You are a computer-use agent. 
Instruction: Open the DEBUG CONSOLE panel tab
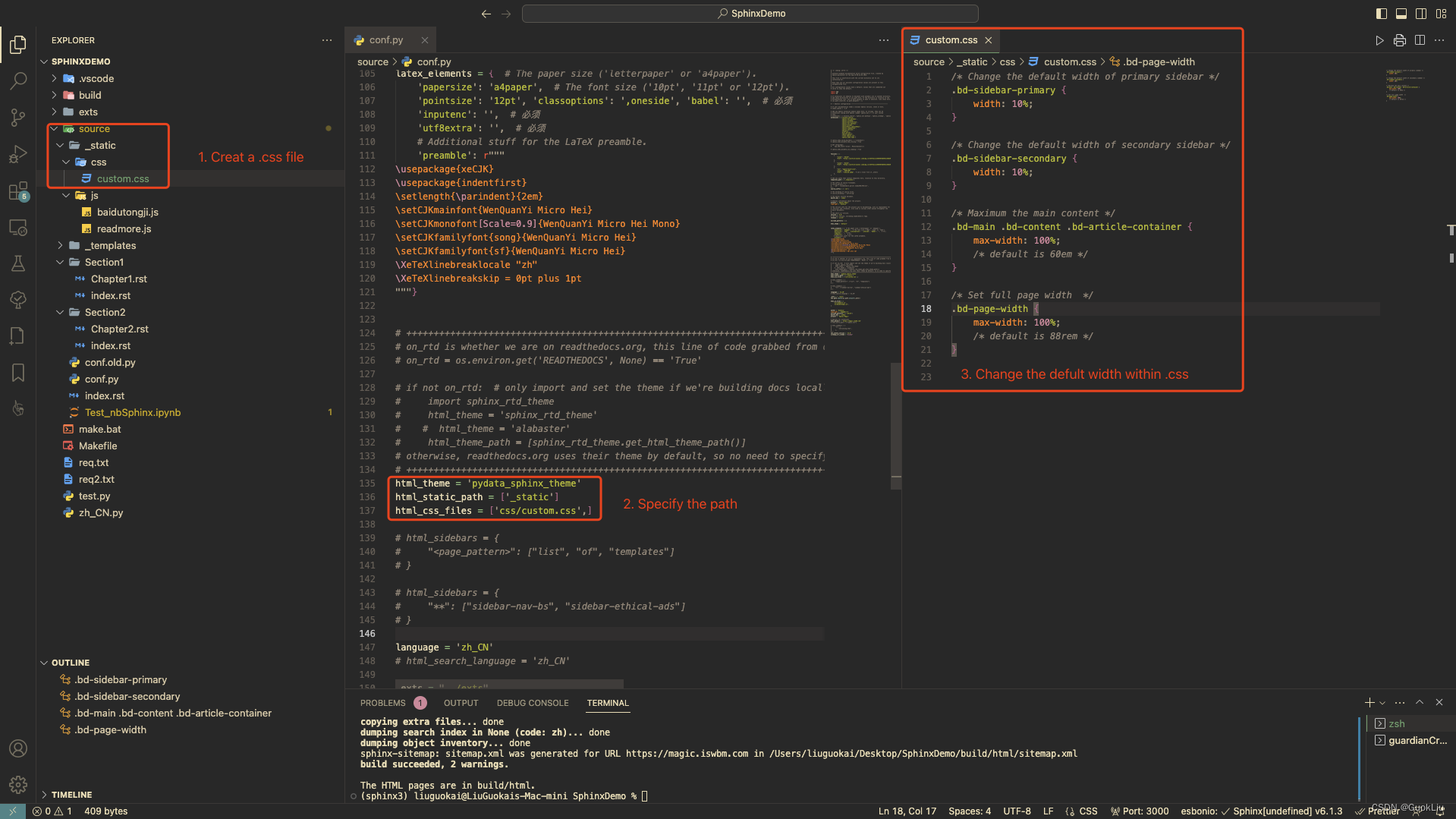tap(532, 703)
